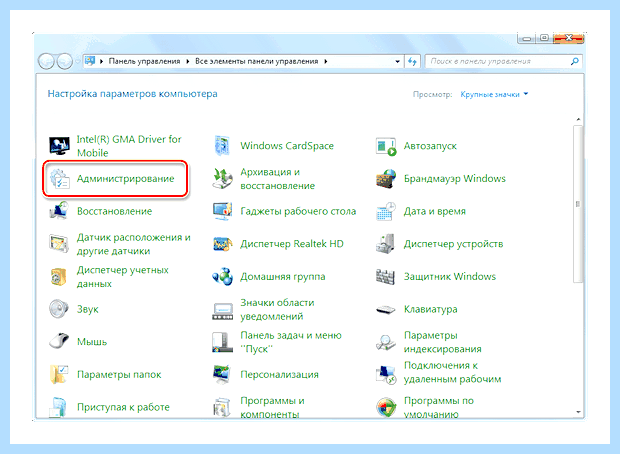Click the control panel icon in the address bar

(90, 61)
